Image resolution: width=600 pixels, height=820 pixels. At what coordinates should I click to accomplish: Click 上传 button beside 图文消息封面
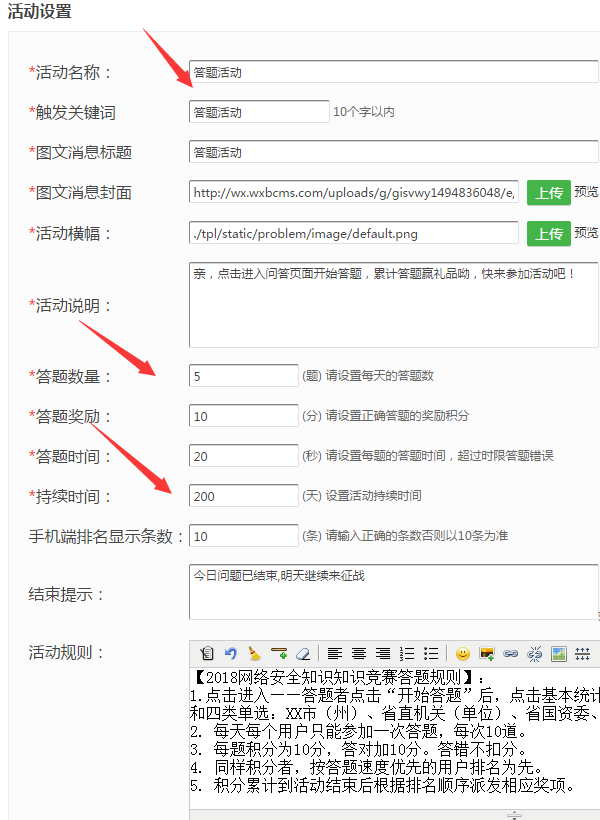[x=549, y=192]
